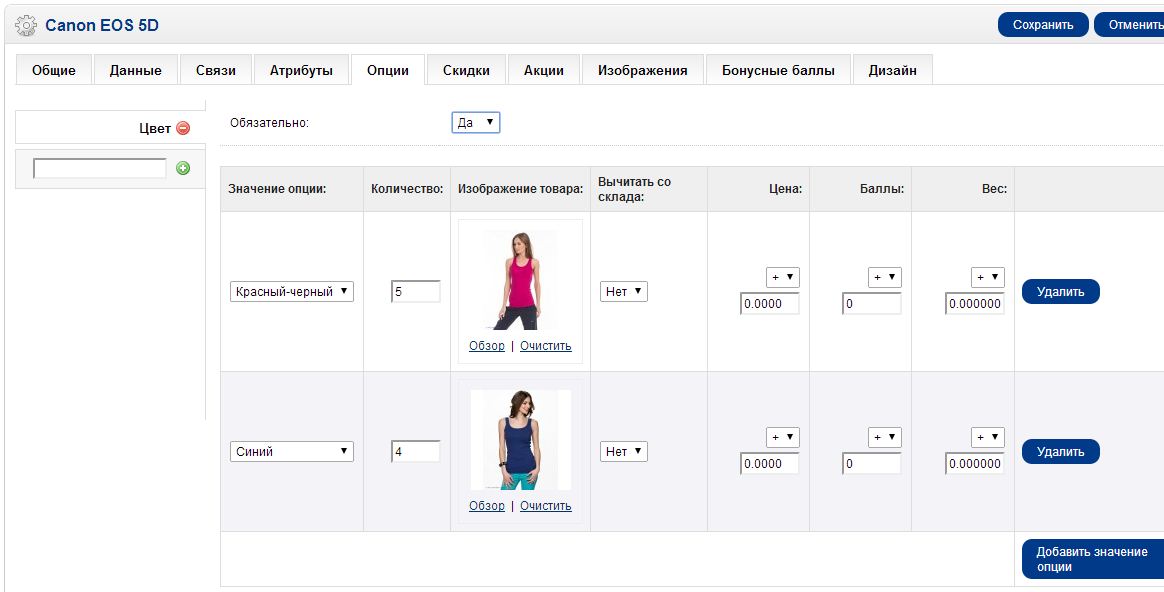Click the Сохранить button
The height and width of the screenshot is (592, 1164).
point(1042,25)
